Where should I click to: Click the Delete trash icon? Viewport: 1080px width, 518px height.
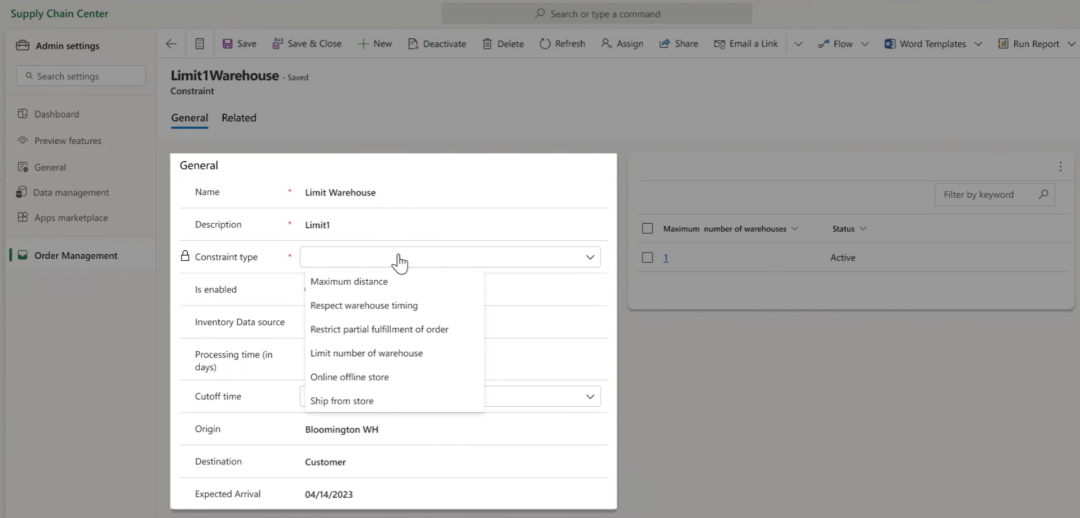tap(487, 44)
